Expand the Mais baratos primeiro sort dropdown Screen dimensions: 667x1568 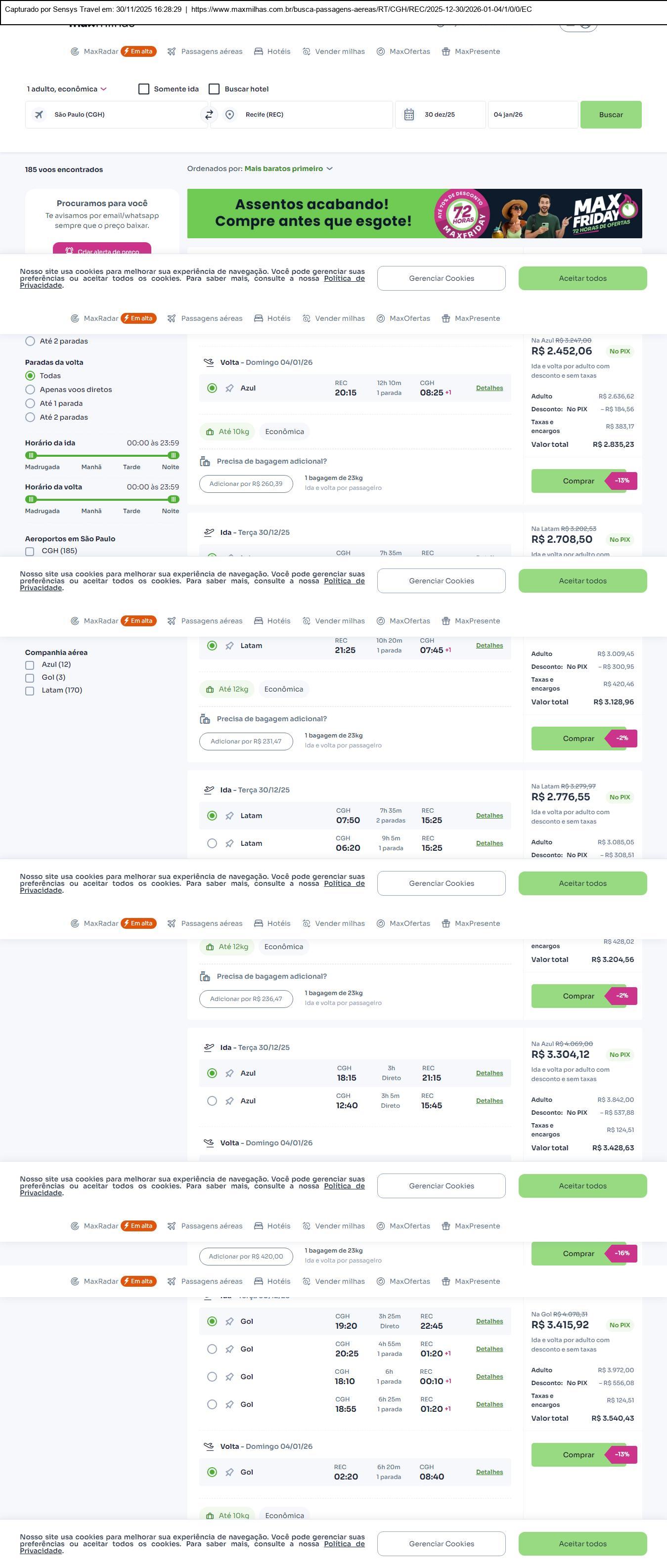point(288,169)
